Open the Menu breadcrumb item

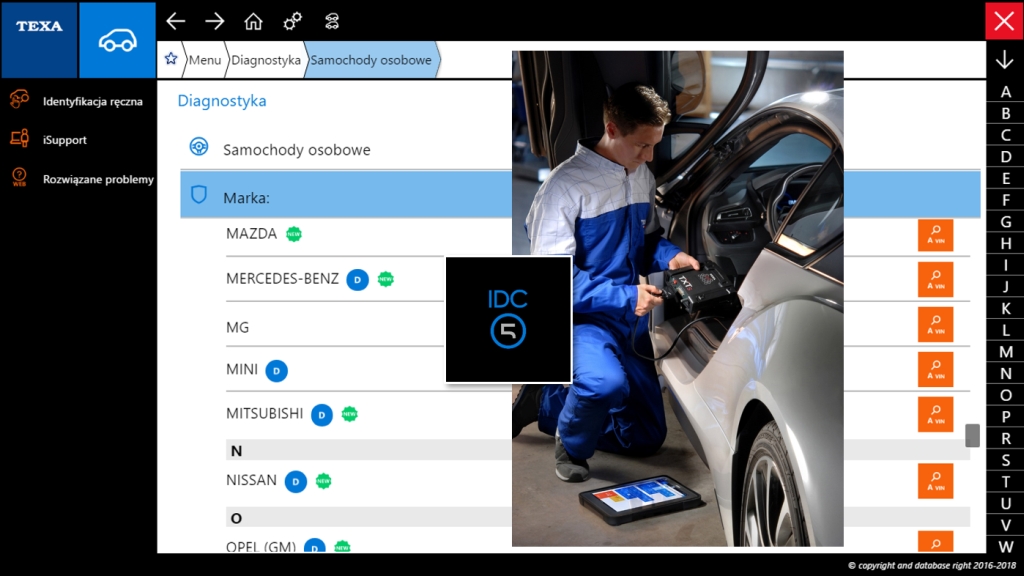pyautogui.click(x=206, y=60)
